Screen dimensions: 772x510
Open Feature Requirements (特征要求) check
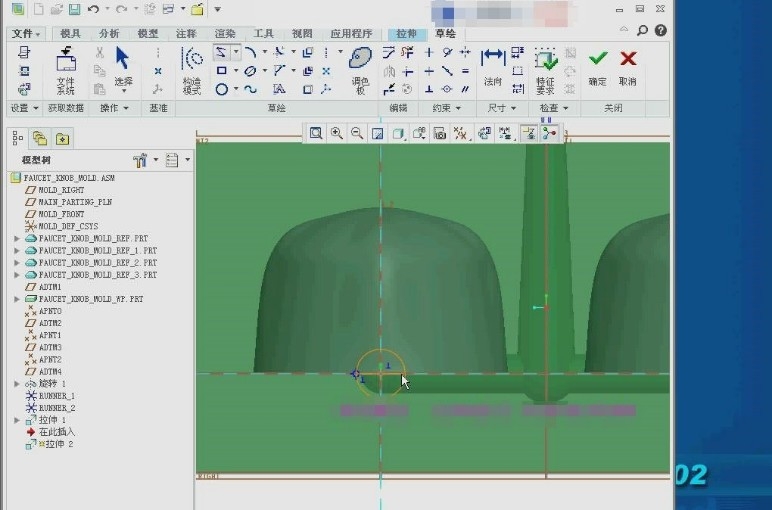(x=546, y=71)
